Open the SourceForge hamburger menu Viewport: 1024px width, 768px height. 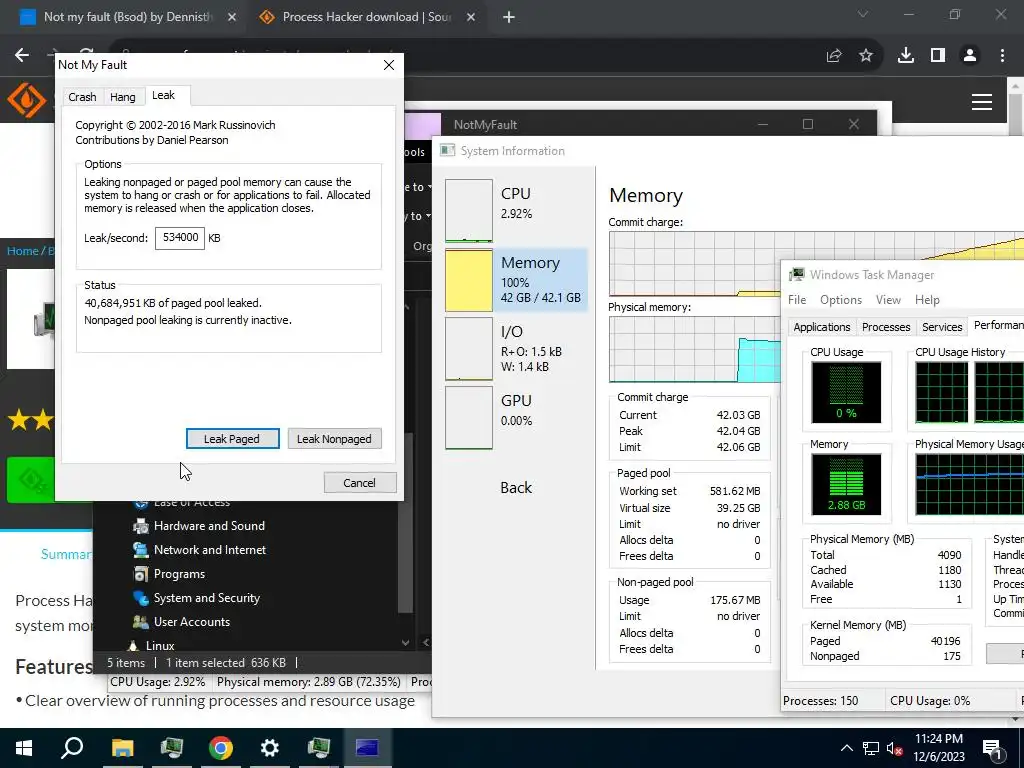(982, 102)
